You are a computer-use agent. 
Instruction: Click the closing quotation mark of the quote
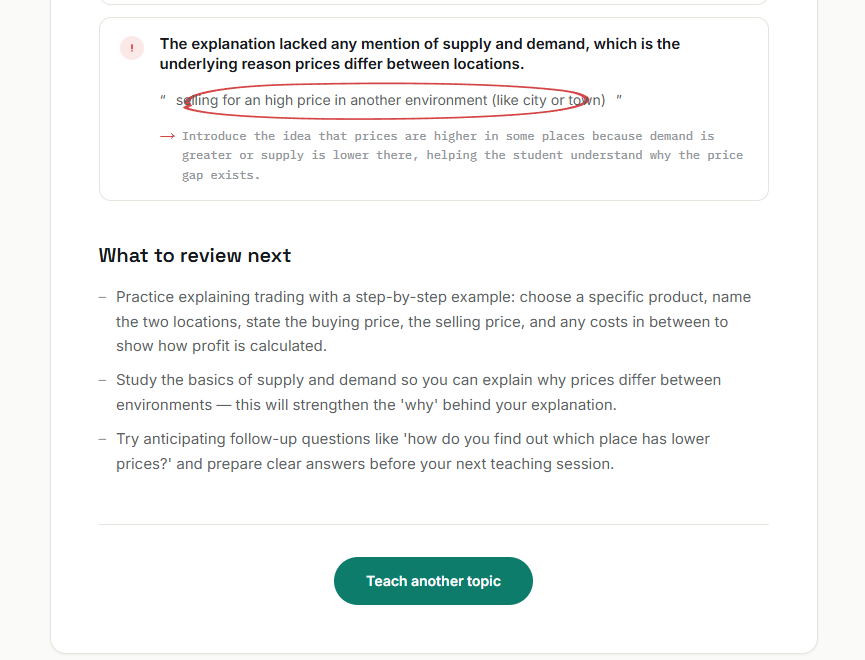619,99
